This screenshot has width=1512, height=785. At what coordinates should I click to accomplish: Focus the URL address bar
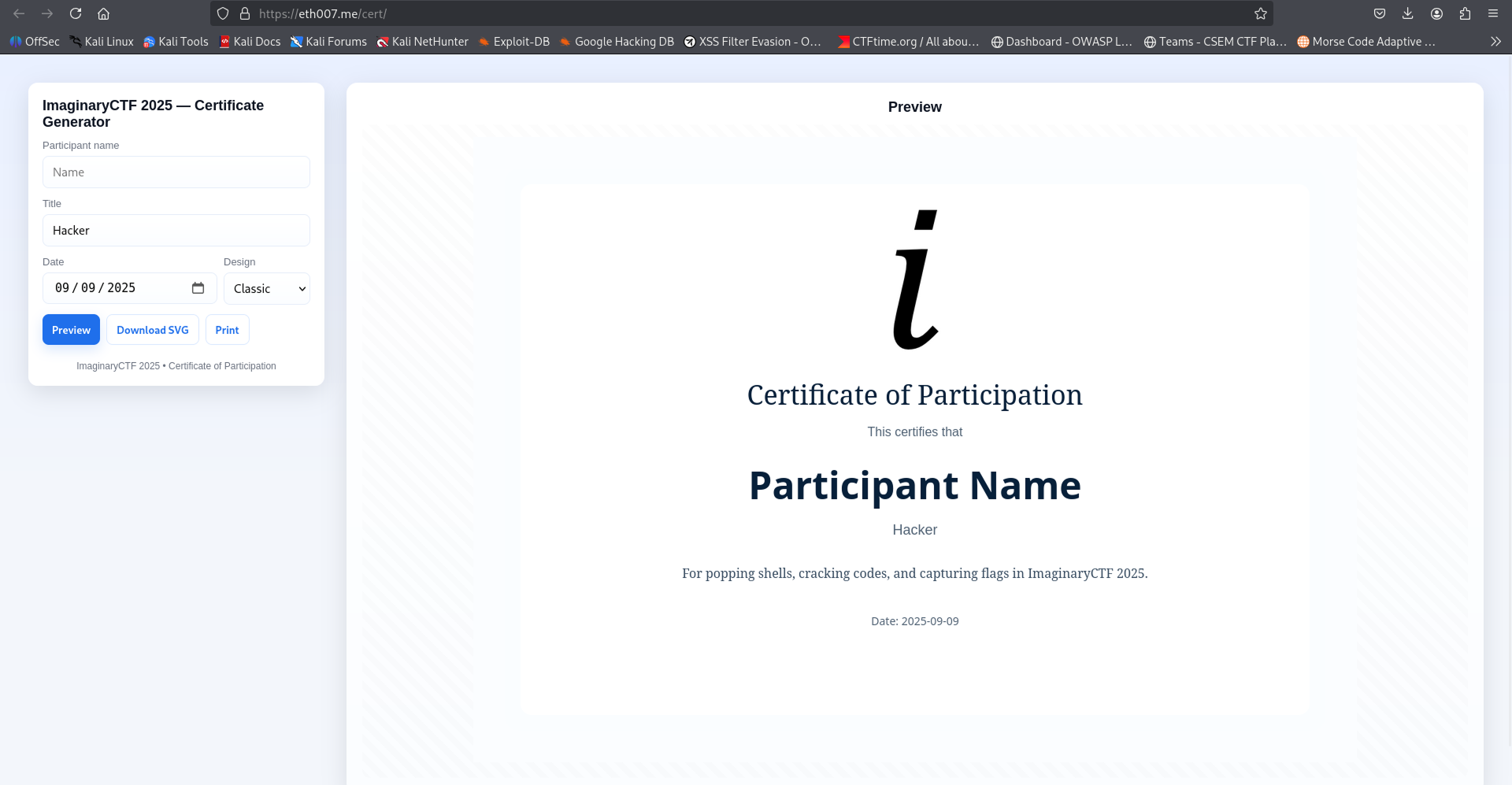(x=740, y=13)
